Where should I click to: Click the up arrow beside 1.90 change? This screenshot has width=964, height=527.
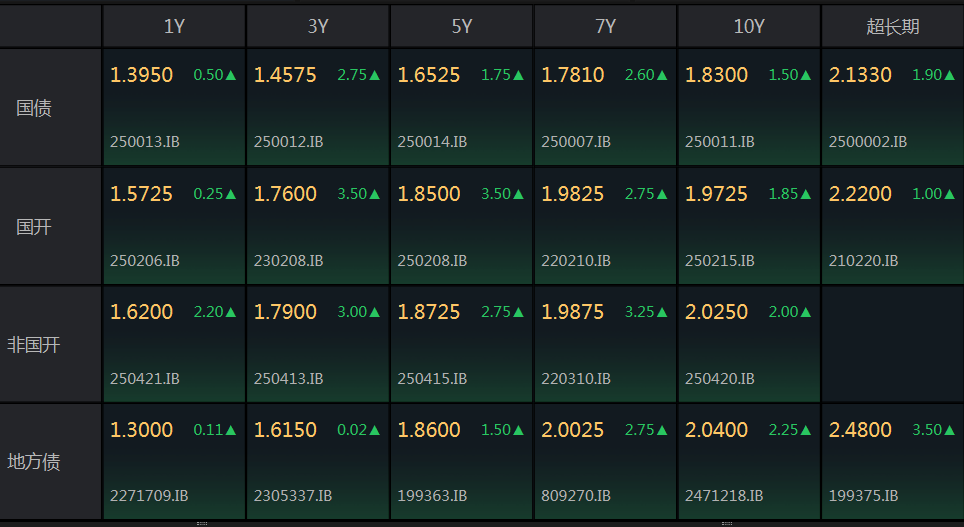949,75
